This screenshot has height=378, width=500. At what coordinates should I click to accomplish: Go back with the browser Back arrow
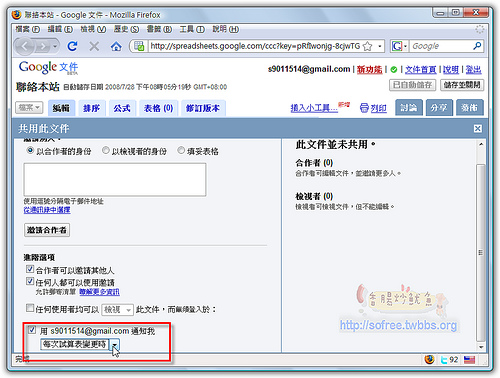[x=25, y=46]
